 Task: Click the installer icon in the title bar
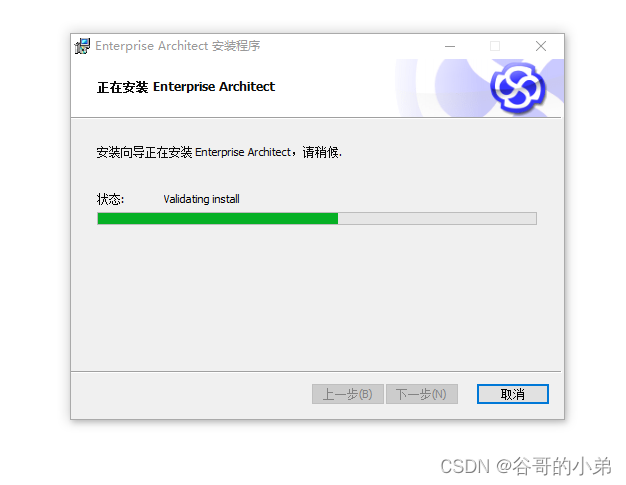[x=82, y=46]
